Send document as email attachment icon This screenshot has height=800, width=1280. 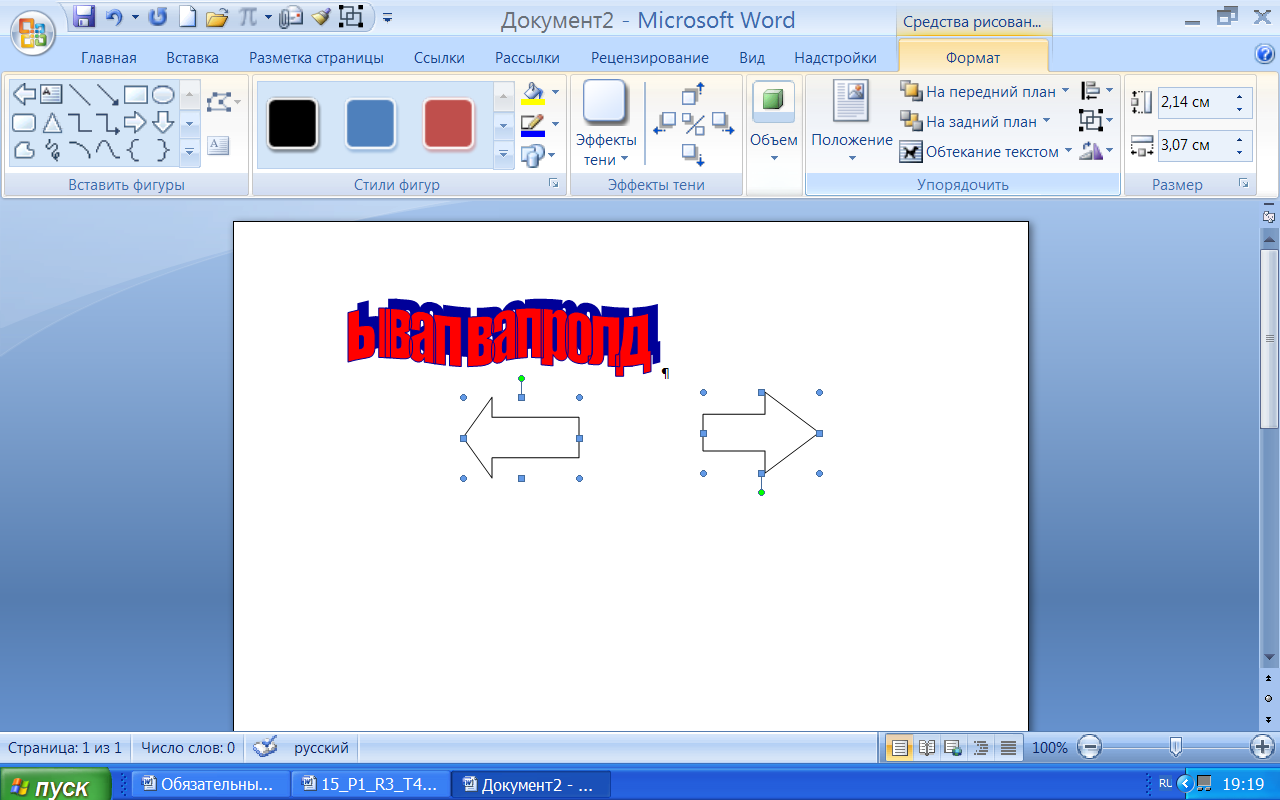pyautogui.click(x=291, y=17)
